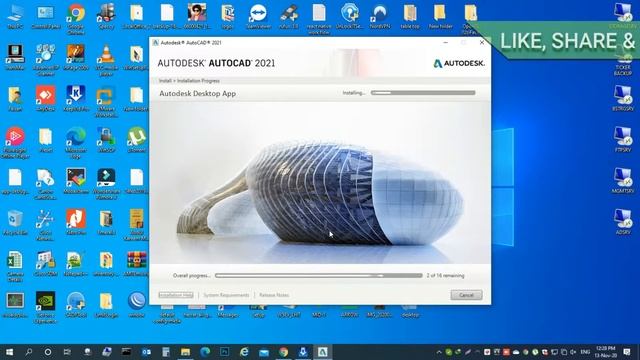Open the Mail app from the taskbar
640x360 pixels.
264,352
